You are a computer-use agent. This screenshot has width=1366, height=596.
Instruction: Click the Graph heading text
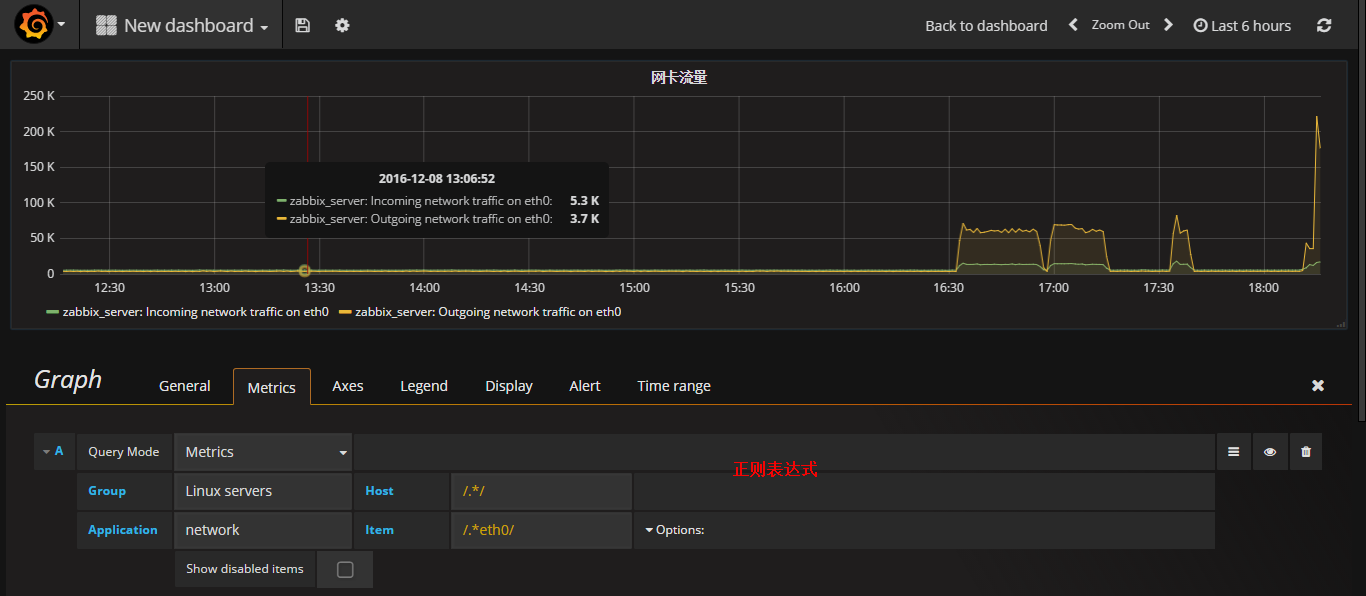tap(68, 380)
